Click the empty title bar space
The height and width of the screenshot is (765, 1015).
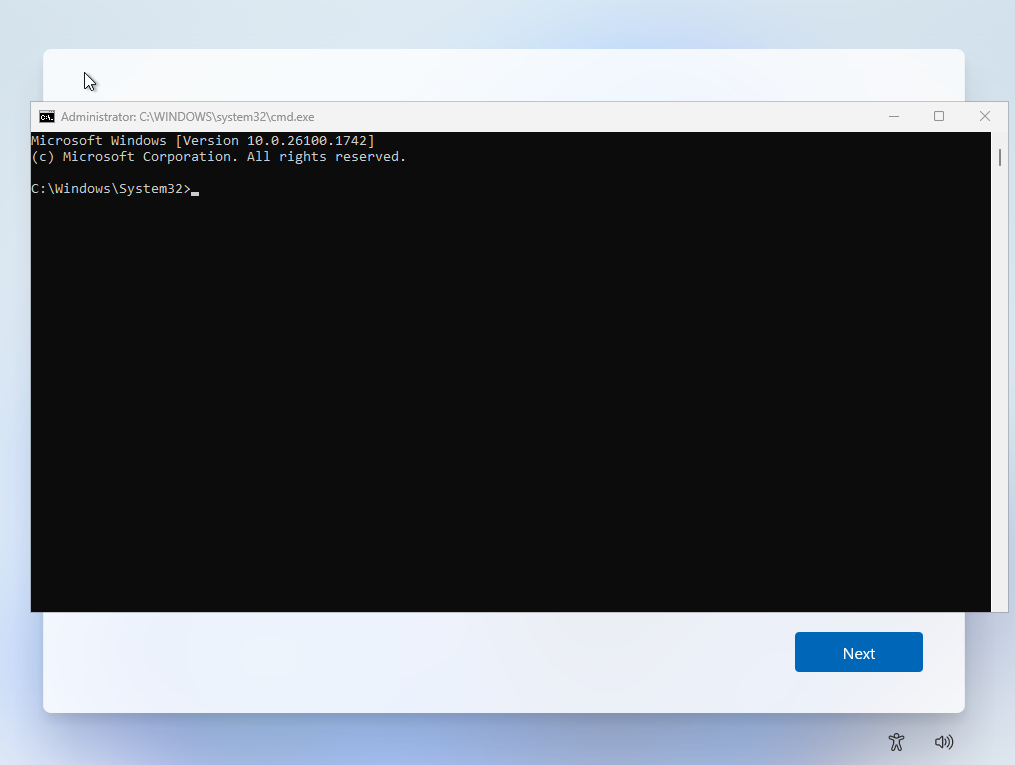(x=600, y=117)
